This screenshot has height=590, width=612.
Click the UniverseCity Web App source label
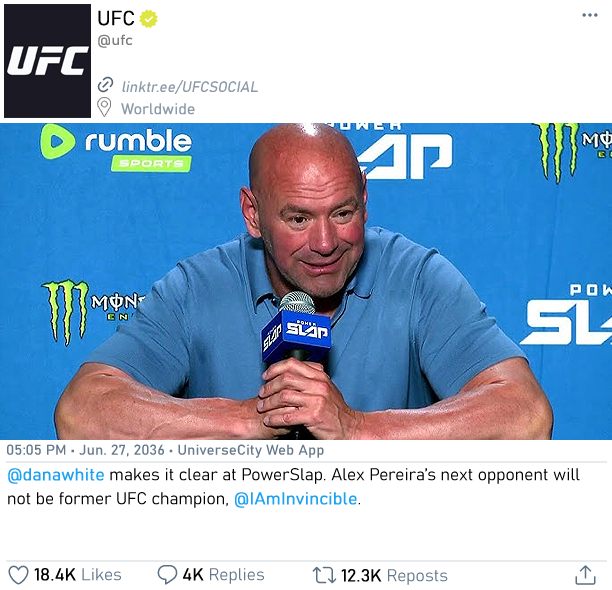pos(251,450)
